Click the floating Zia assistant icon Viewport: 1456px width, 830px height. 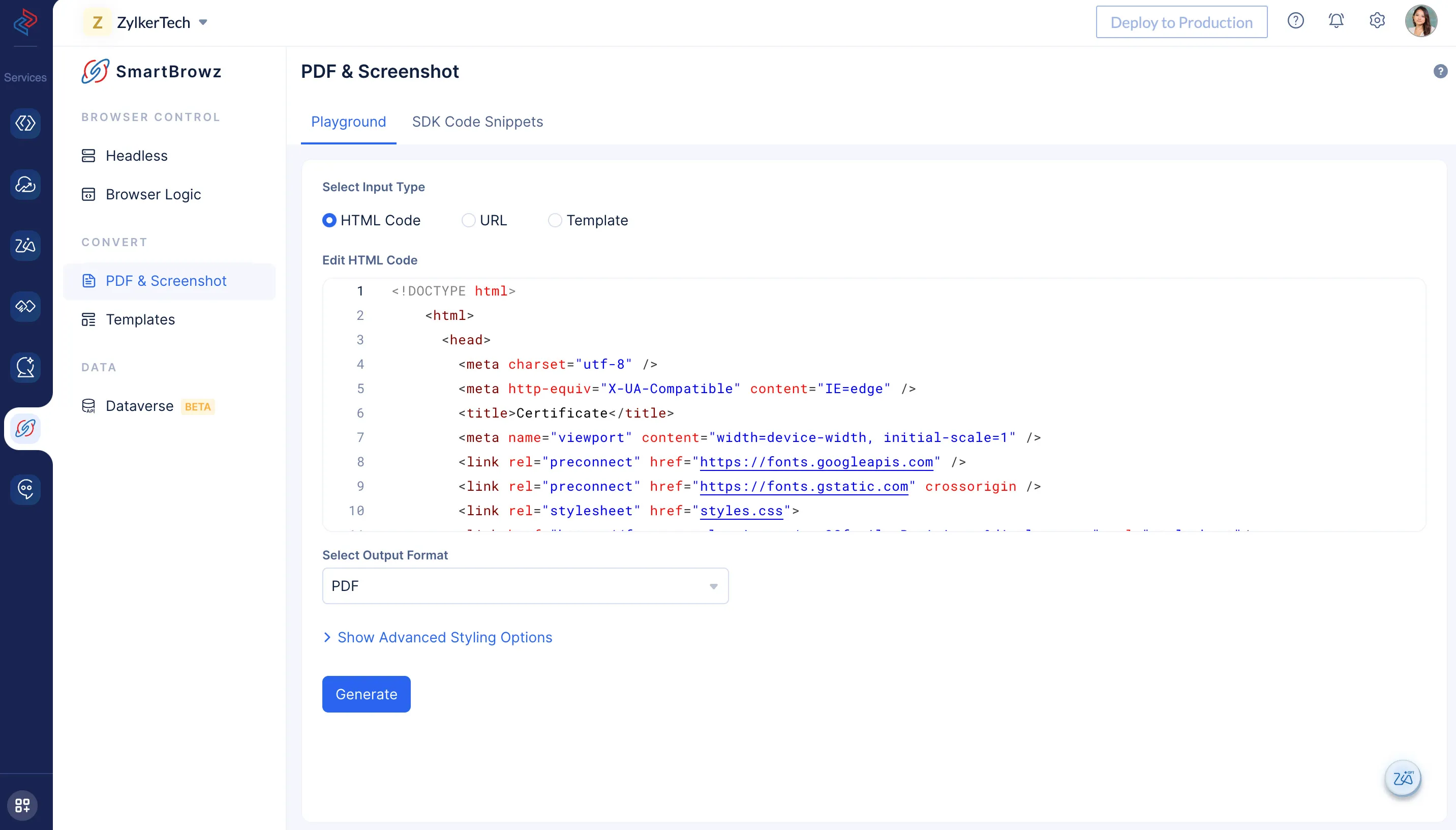tap(1403, 778)
